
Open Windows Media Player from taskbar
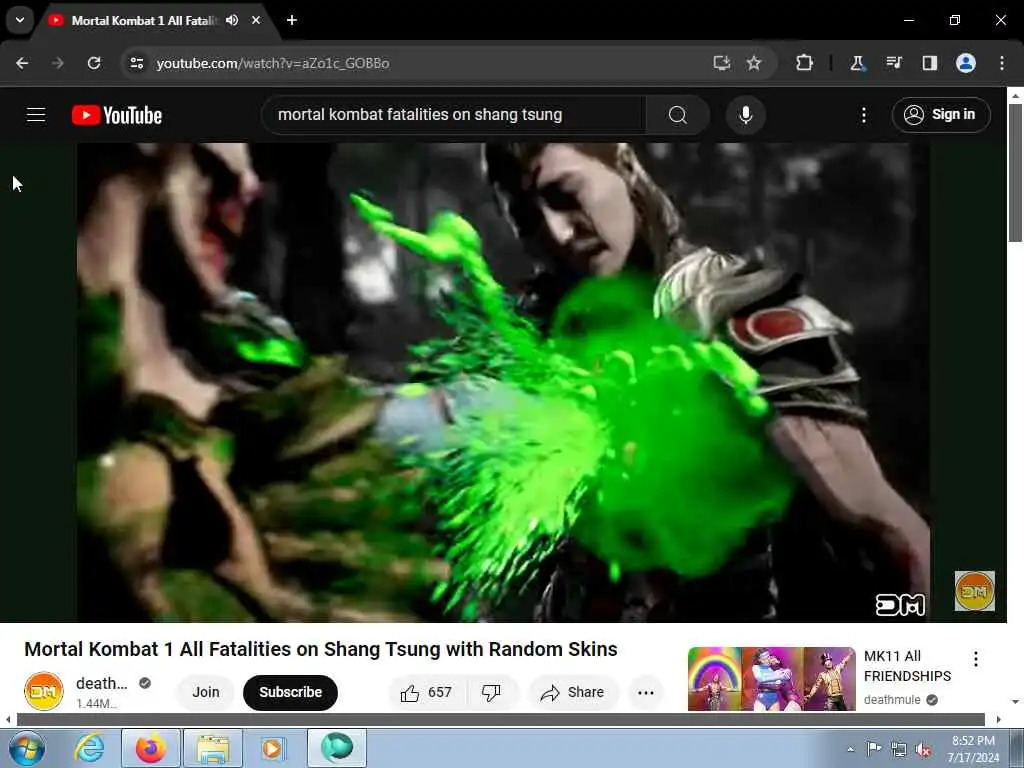273,748
